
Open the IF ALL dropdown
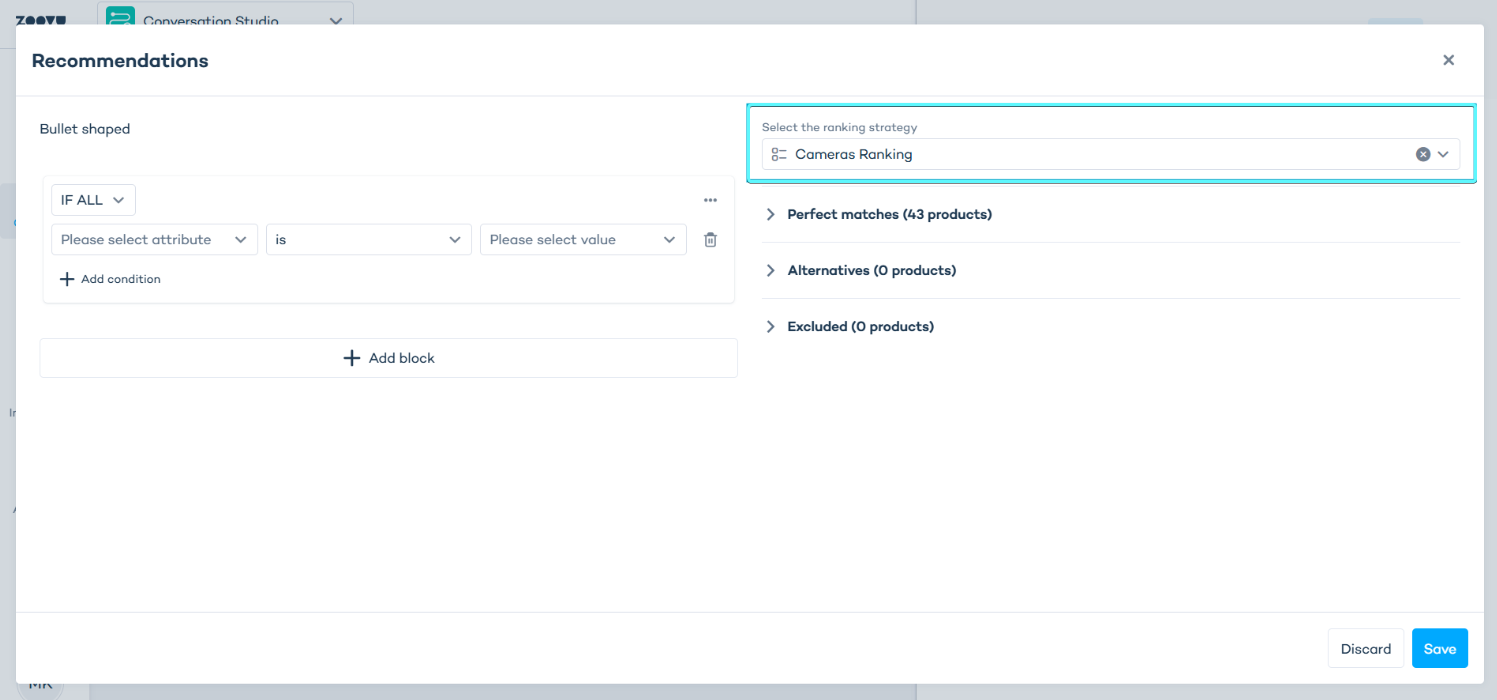pos(93,200)
